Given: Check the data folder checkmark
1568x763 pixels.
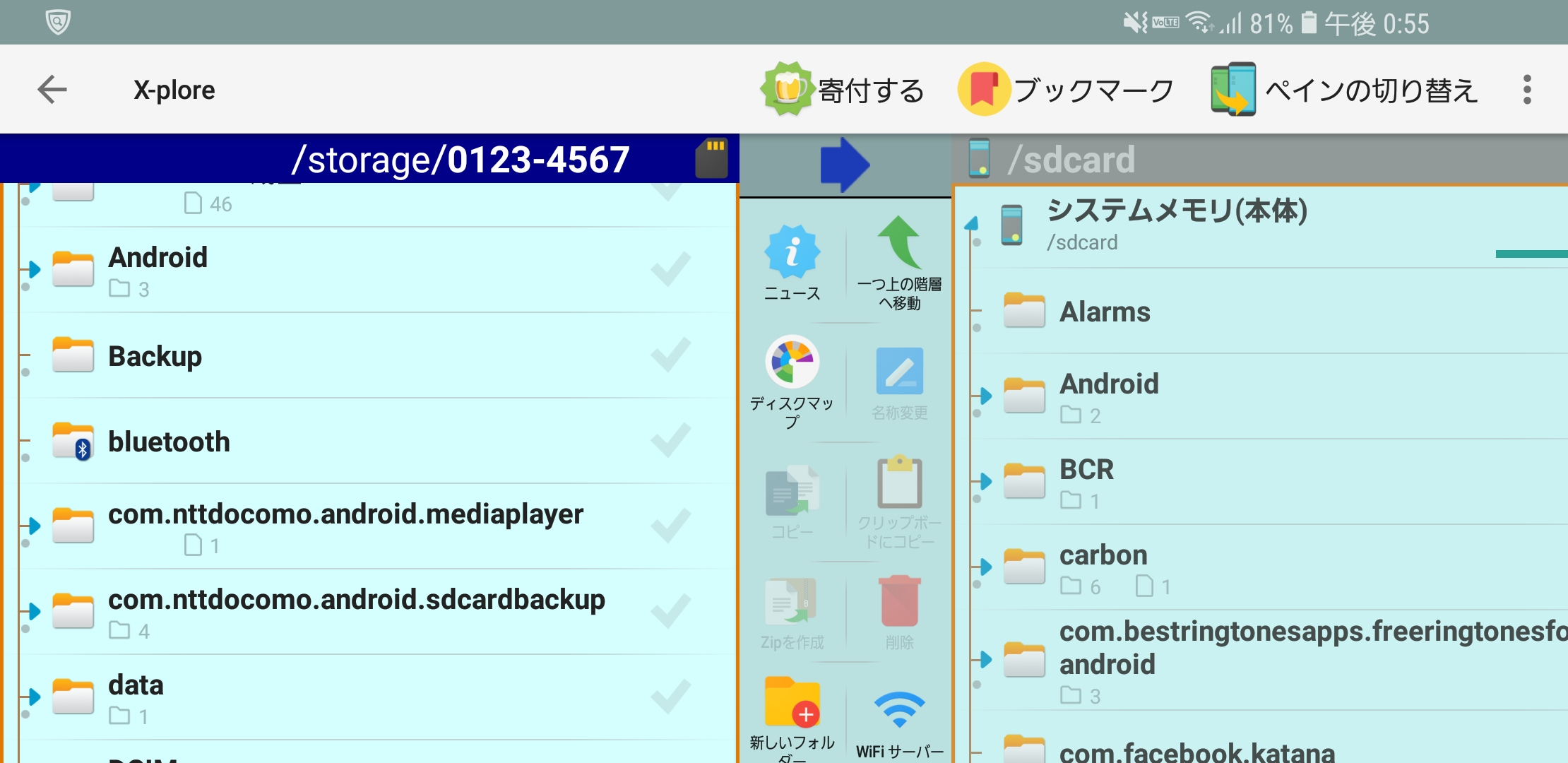Looking at the screenshot, I should click(x=670, y=697).
